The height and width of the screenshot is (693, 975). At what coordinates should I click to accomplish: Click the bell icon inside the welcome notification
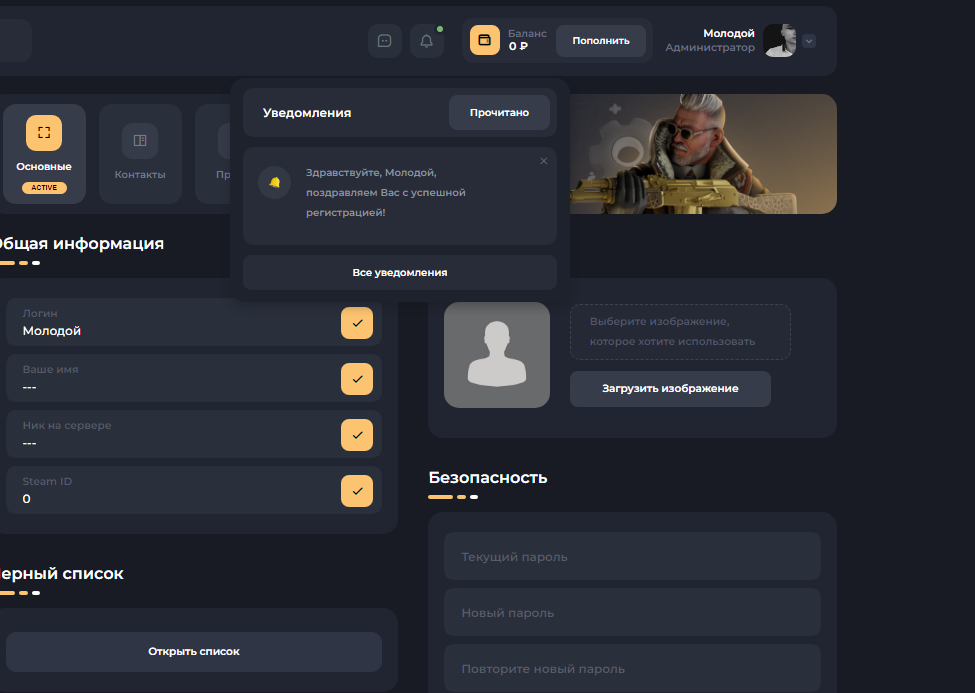point(274,182)
